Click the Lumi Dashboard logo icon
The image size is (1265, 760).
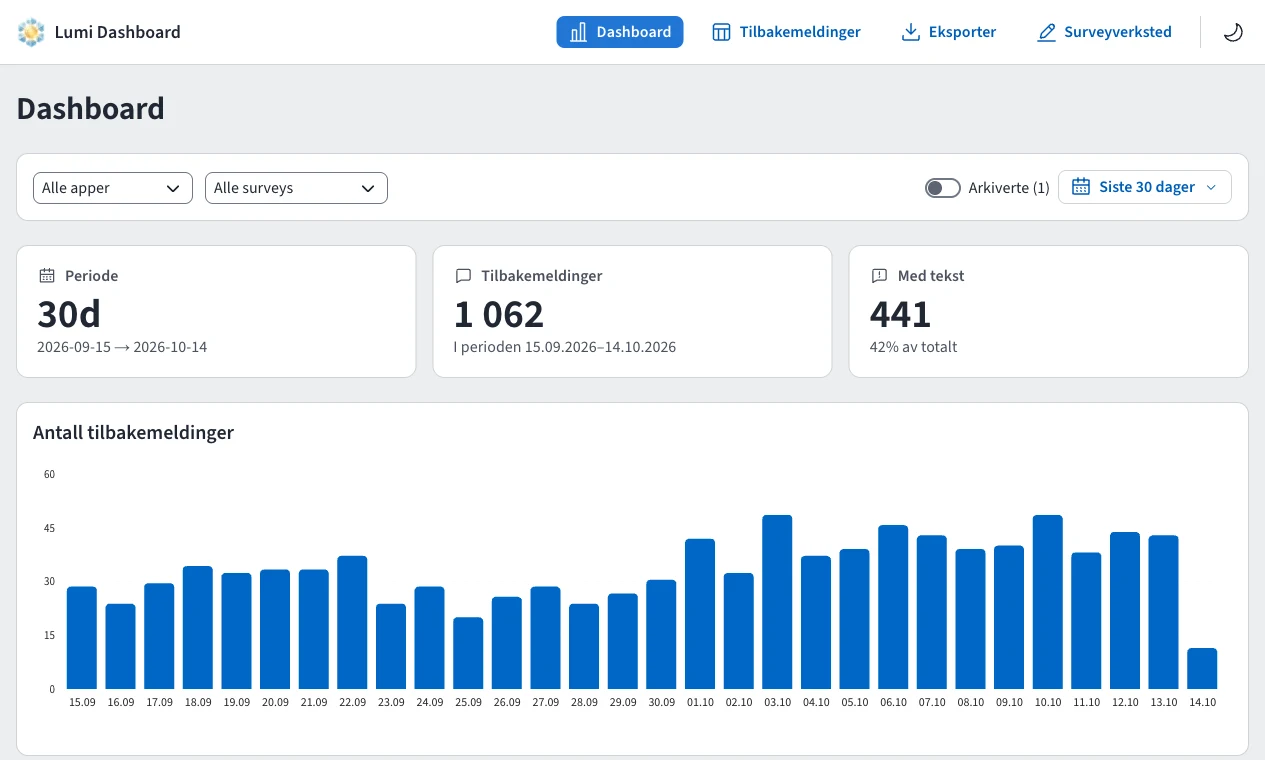(x=31, y=32)
